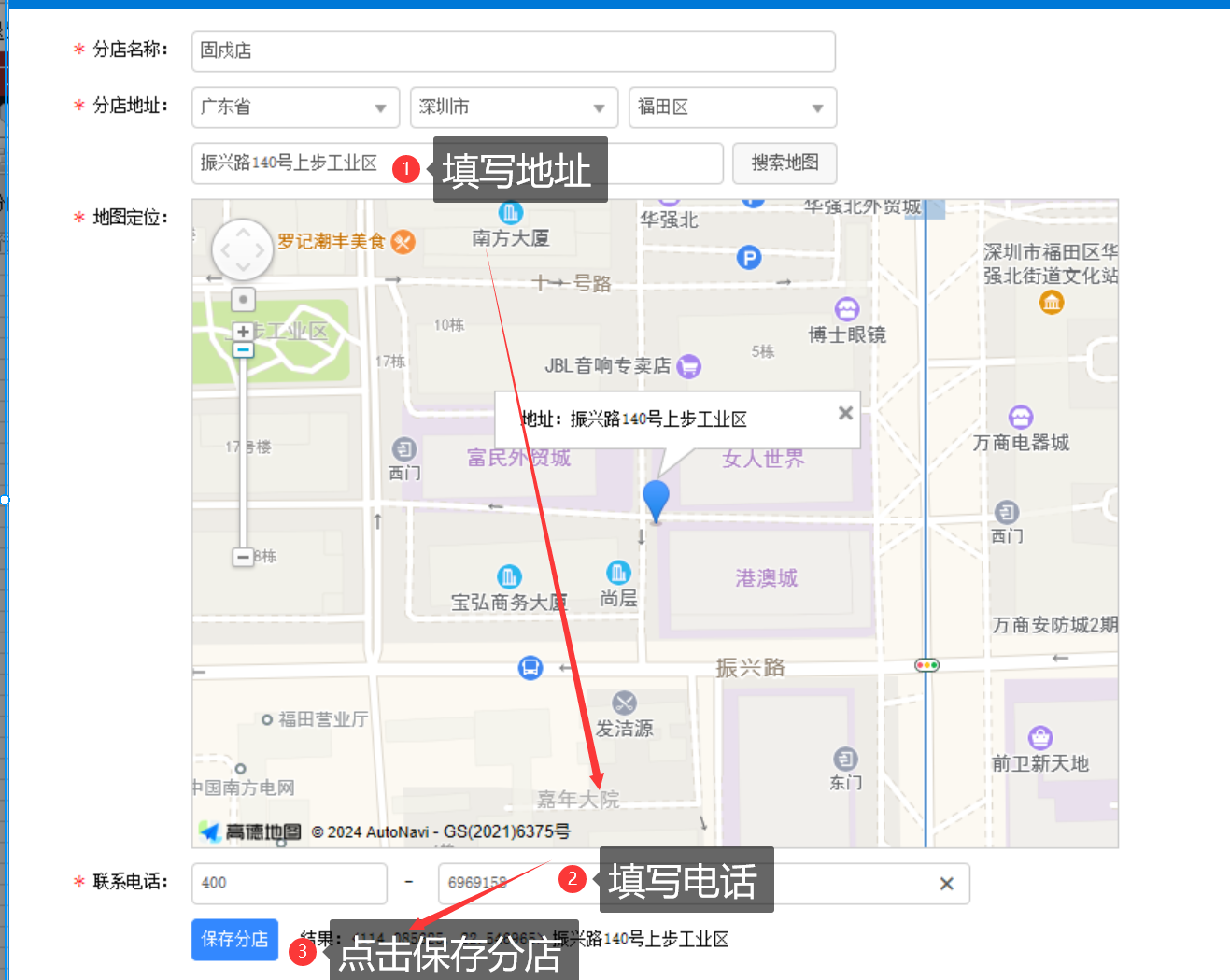Click the phone number field with 6969158
This screenshot has width=1230, height=980.
(704, 883)
